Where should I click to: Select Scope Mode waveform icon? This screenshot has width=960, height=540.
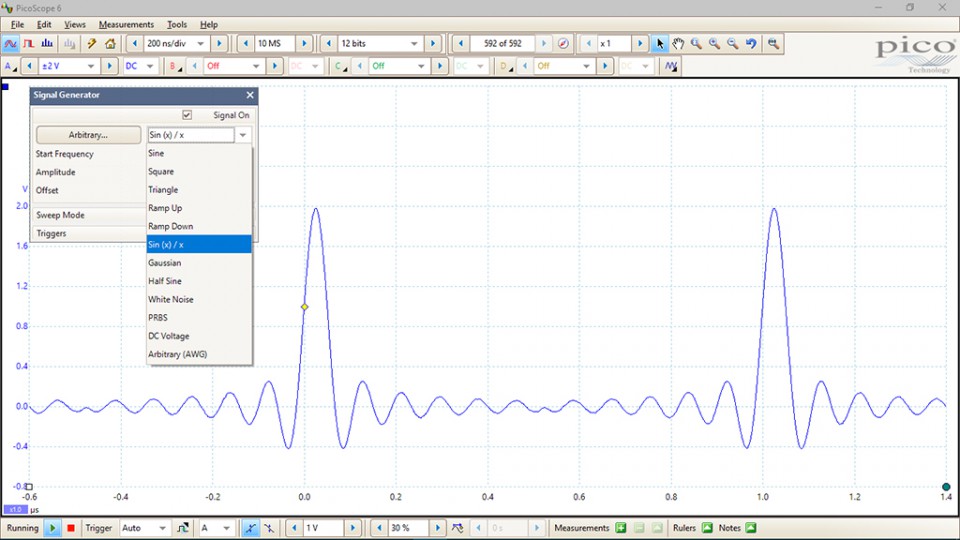[x=11, y=44]
